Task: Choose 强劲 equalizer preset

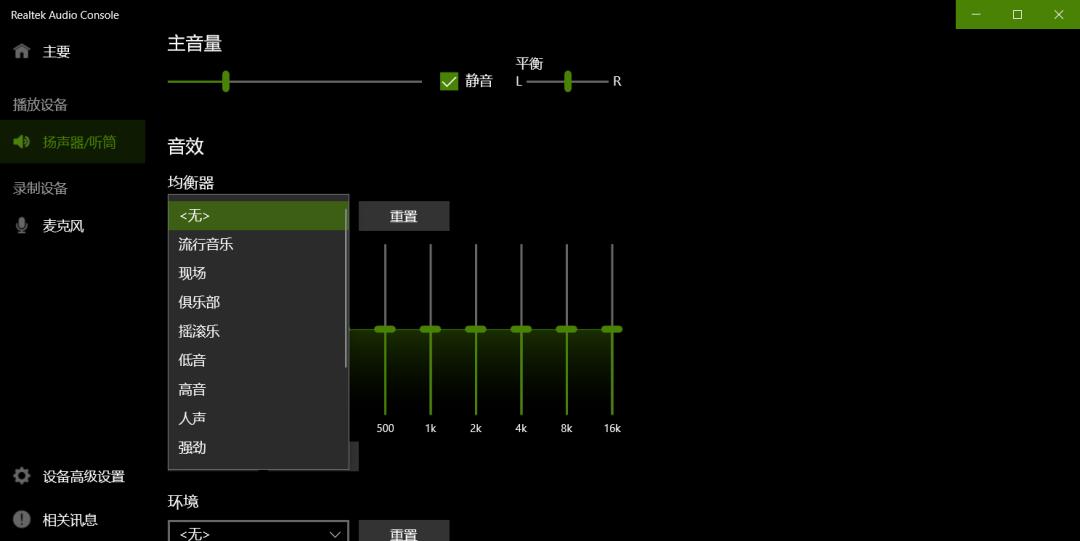Action: 258,448
